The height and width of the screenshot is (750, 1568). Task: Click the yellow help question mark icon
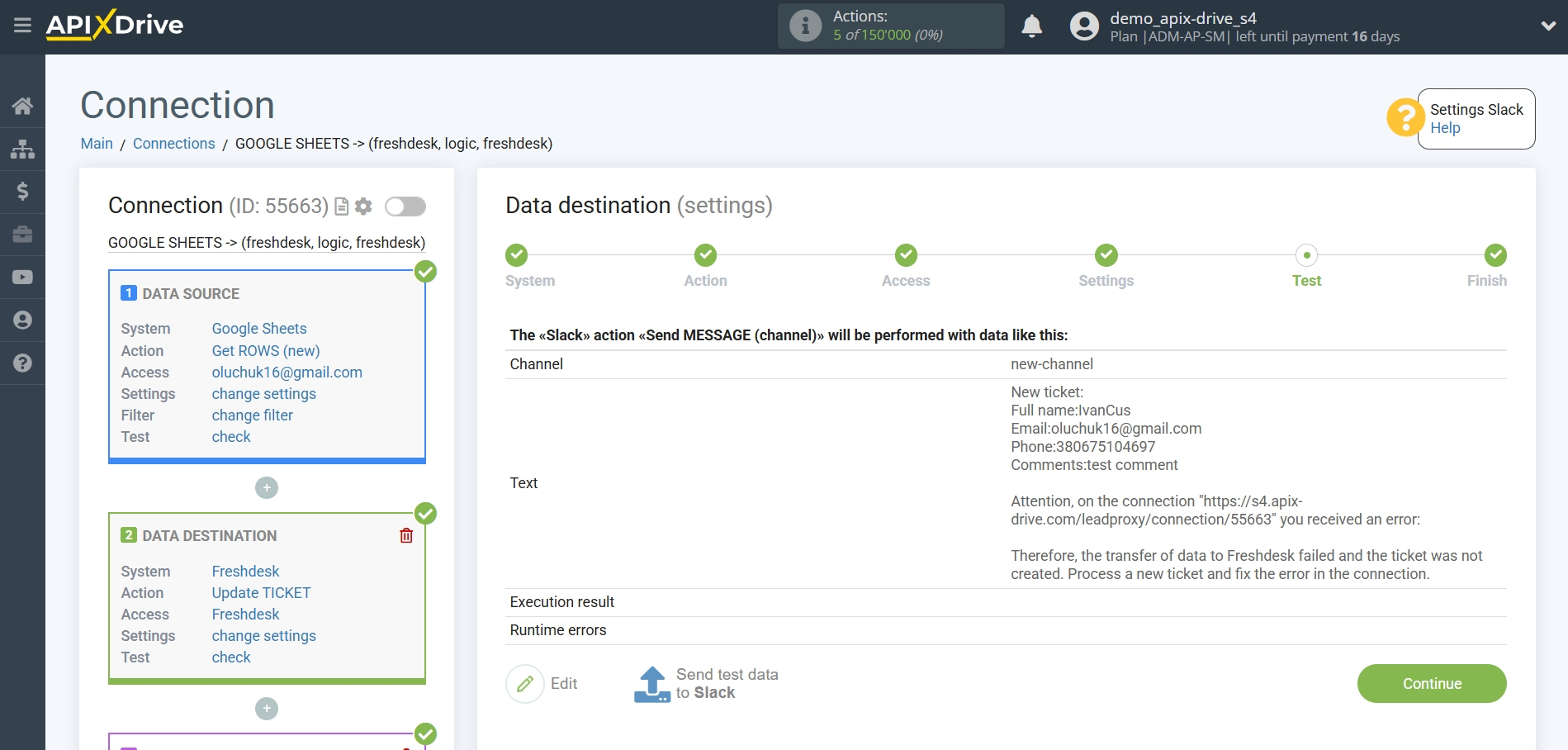1405,118
